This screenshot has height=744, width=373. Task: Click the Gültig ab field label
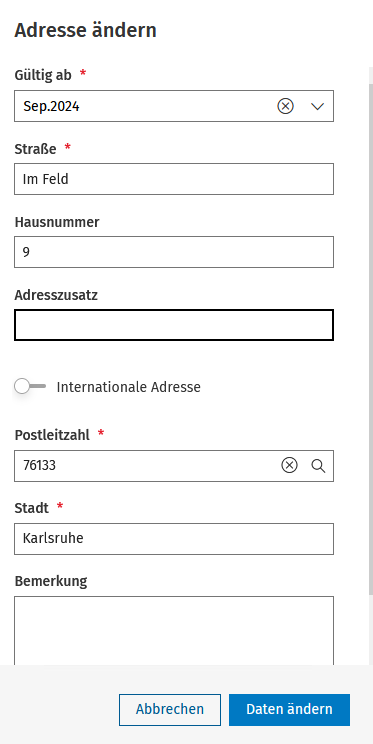43,75
